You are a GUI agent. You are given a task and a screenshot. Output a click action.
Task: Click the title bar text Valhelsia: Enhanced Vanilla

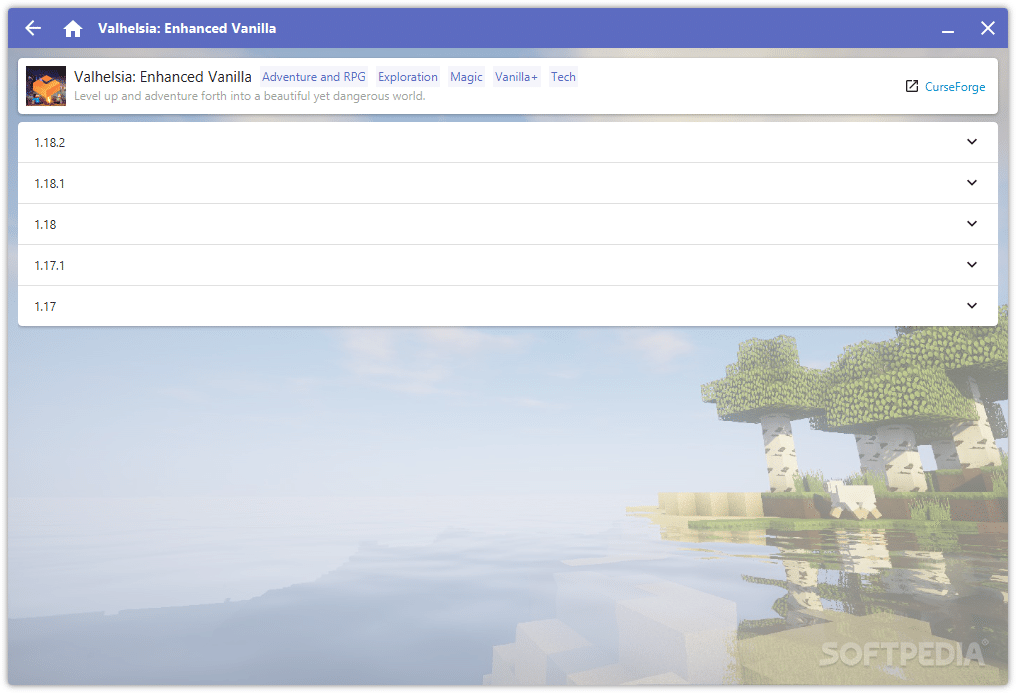click(187, 28)
